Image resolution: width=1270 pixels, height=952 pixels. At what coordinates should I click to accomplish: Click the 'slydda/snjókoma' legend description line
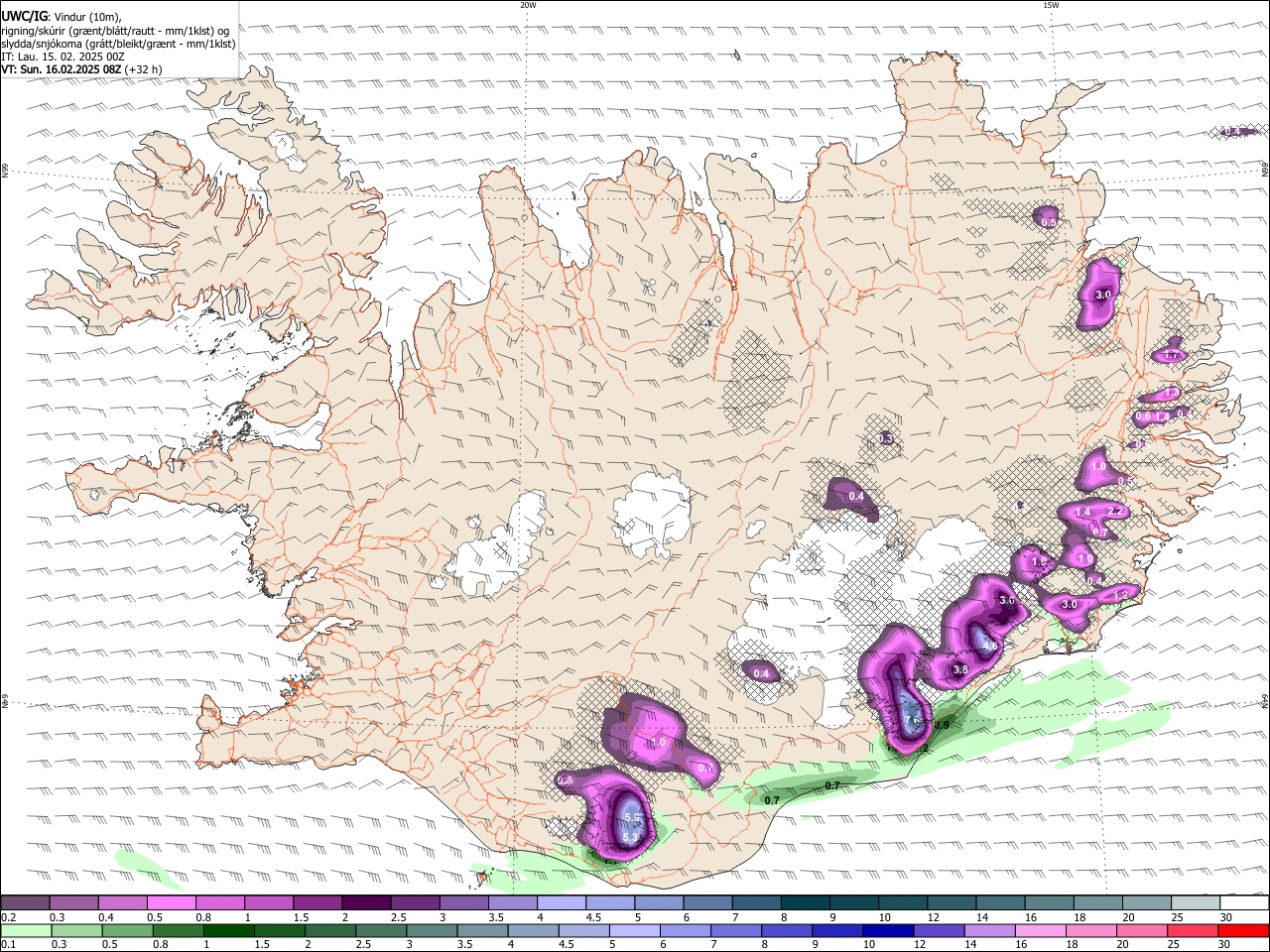click(119, 44)
